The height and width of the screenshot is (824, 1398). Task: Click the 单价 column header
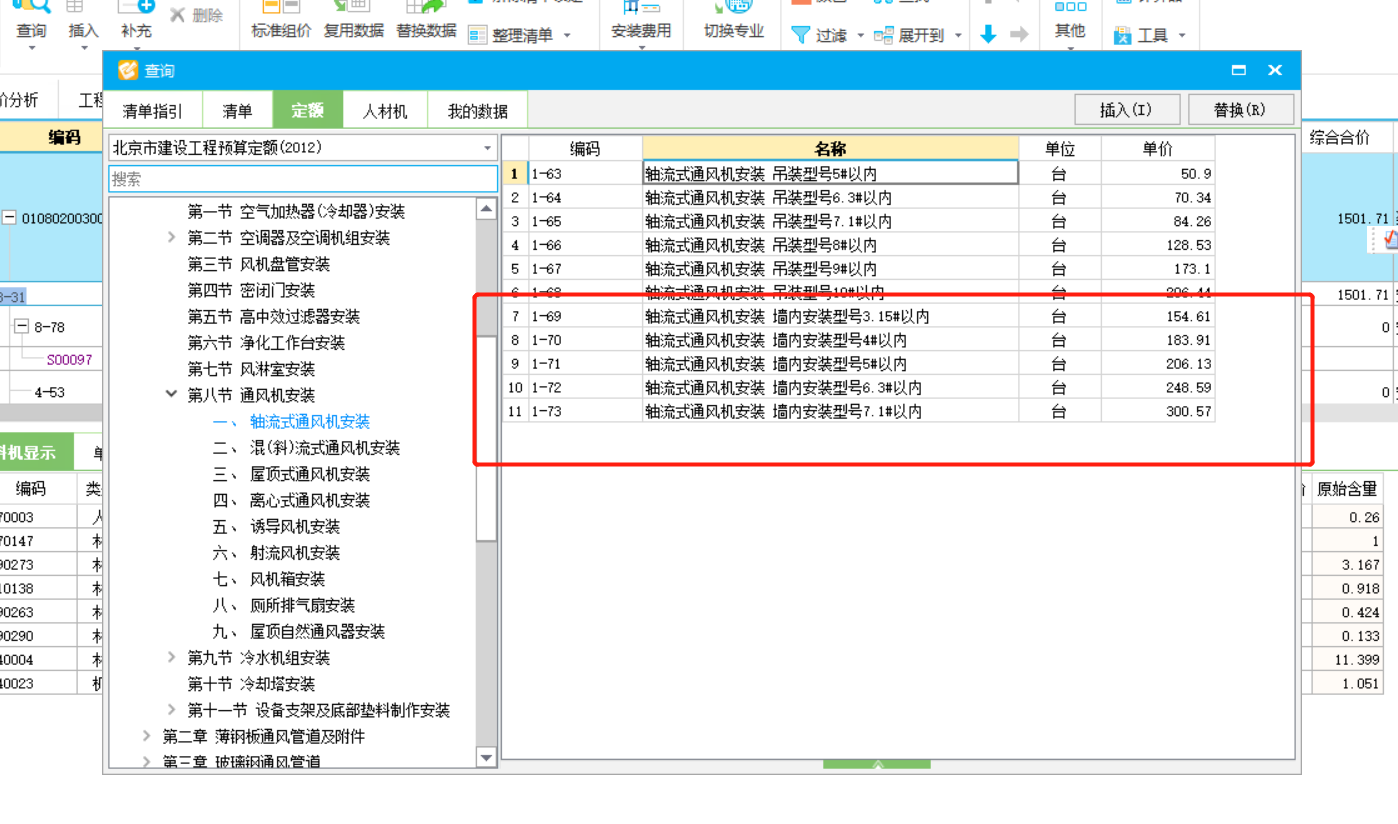pos(1157,148)
